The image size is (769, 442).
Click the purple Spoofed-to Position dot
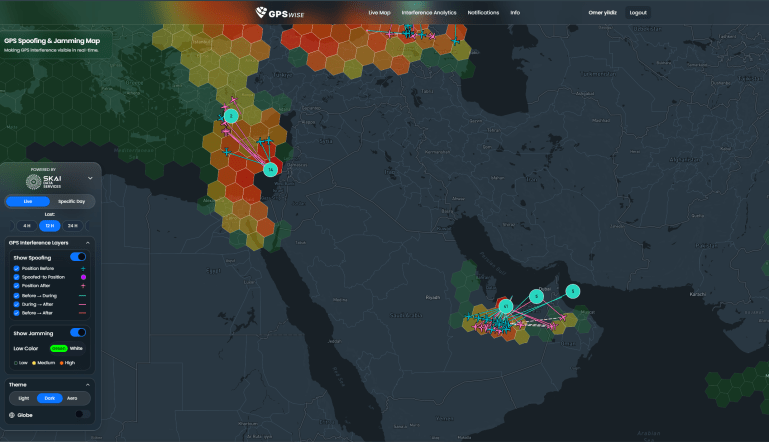click(x=83, y=277)
